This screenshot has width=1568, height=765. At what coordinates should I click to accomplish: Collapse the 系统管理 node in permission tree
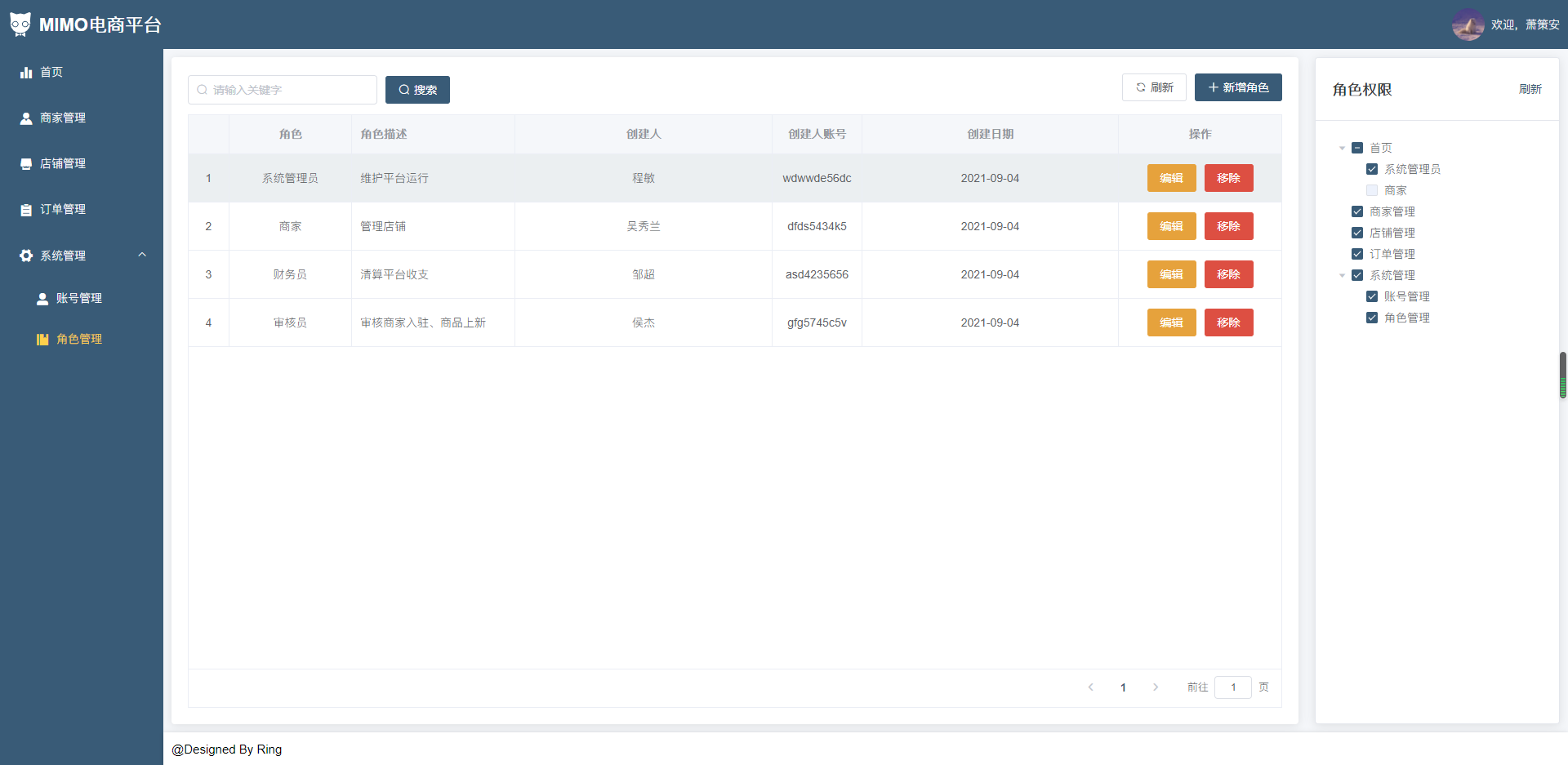1342,275
